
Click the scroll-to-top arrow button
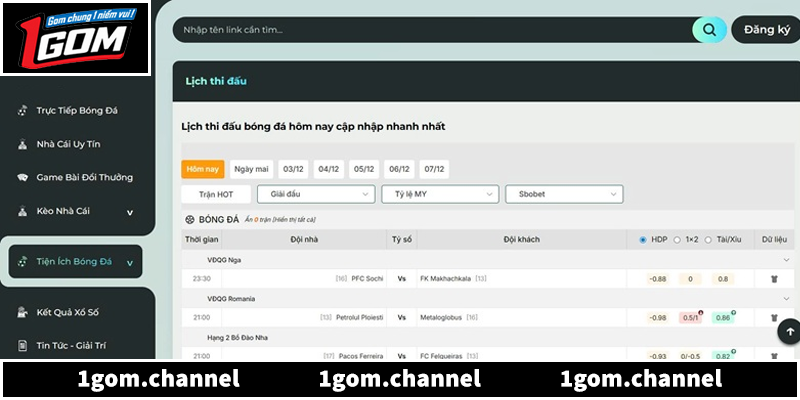click(790, 331)
